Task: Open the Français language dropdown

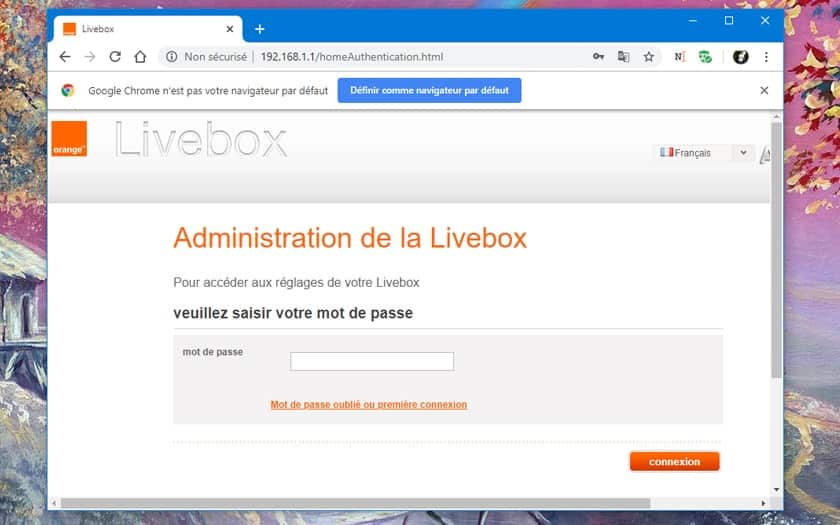Action: pos(704,153)
